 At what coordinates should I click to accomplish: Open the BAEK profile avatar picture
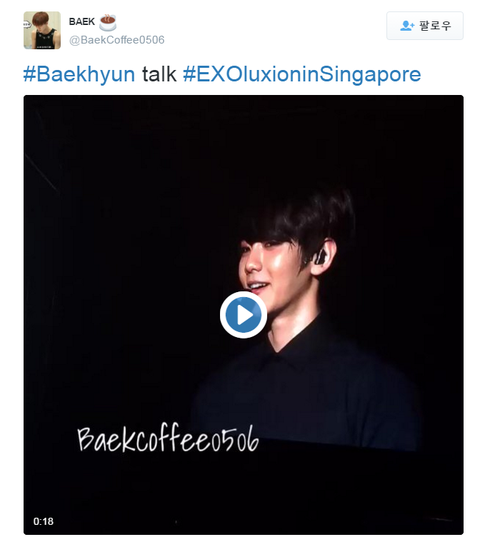[x=42, y=30]
